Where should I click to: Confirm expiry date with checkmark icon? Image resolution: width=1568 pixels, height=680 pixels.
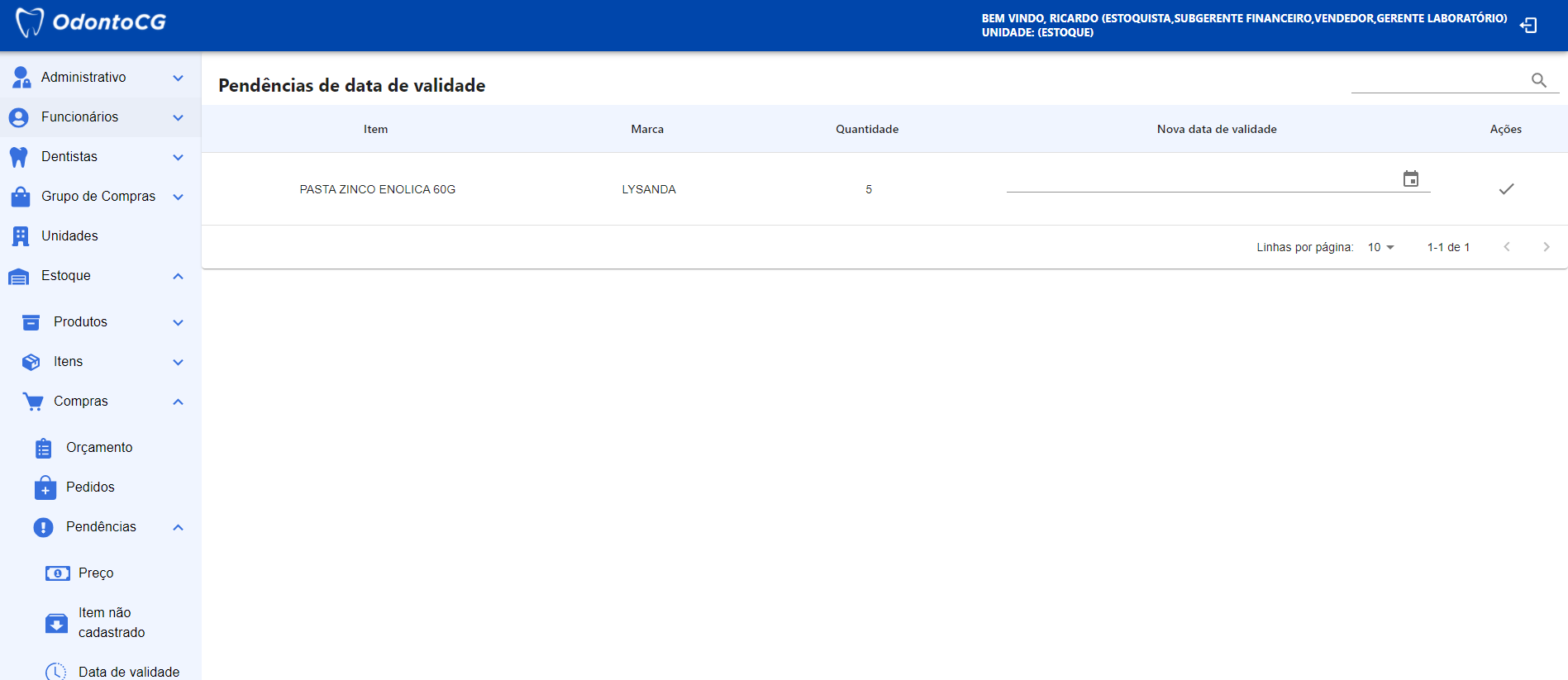pos(1506,189)
